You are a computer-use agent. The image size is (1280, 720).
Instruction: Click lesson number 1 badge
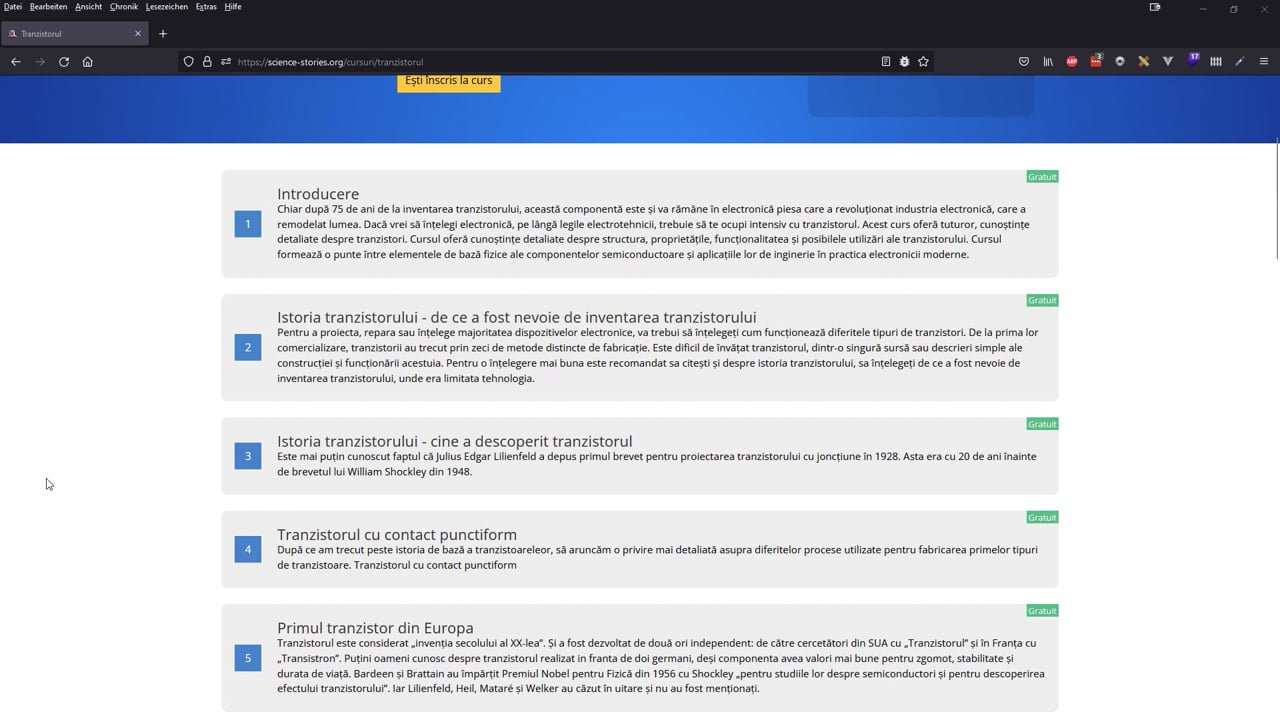[248, 224]
